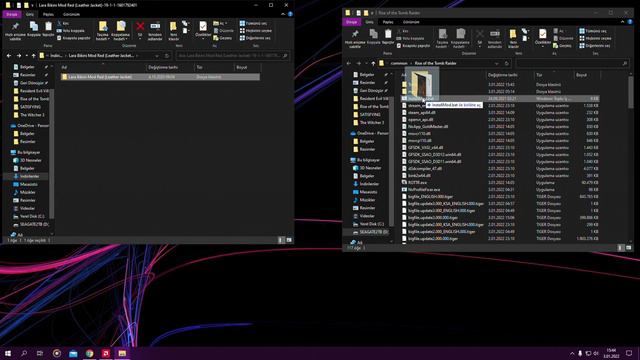Switch left window to large icons view

point(289,240)
